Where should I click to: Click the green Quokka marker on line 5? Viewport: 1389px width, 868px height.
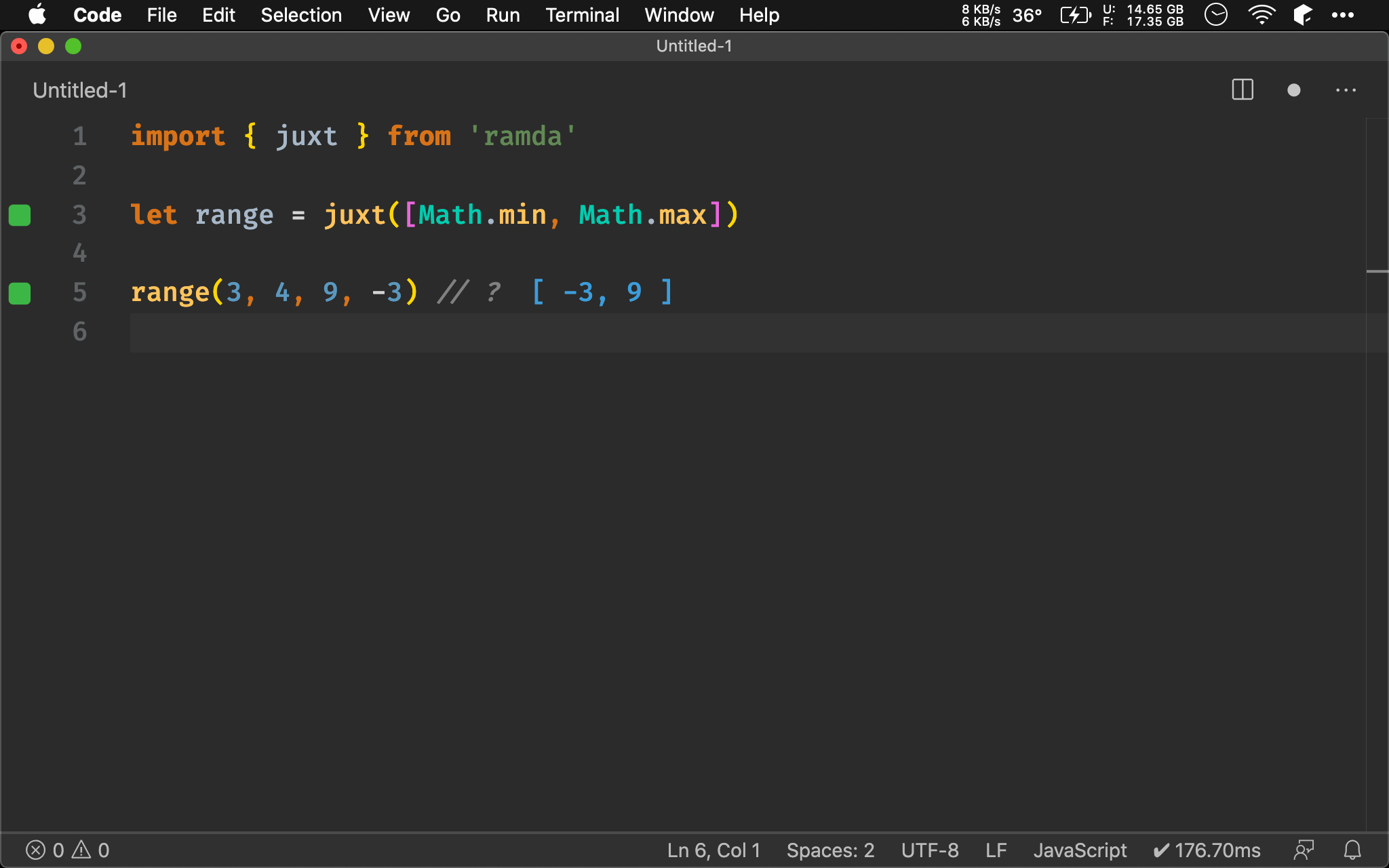click(20, 294)
